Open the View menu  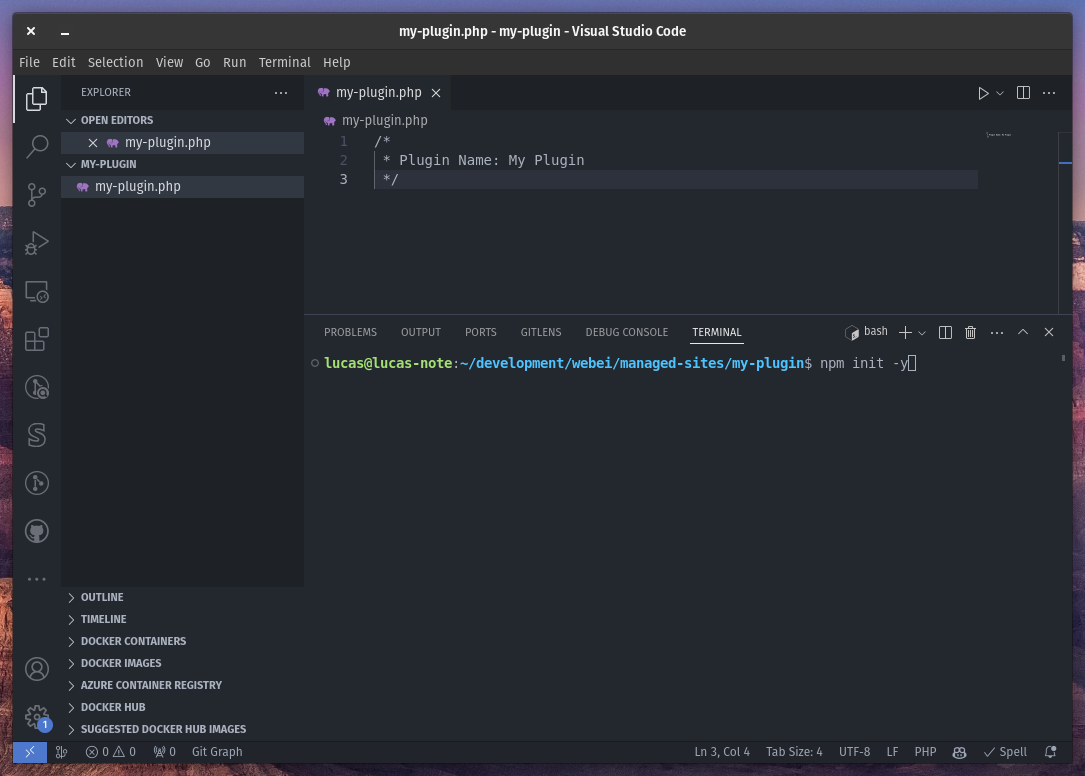click(x=170, y=62)
